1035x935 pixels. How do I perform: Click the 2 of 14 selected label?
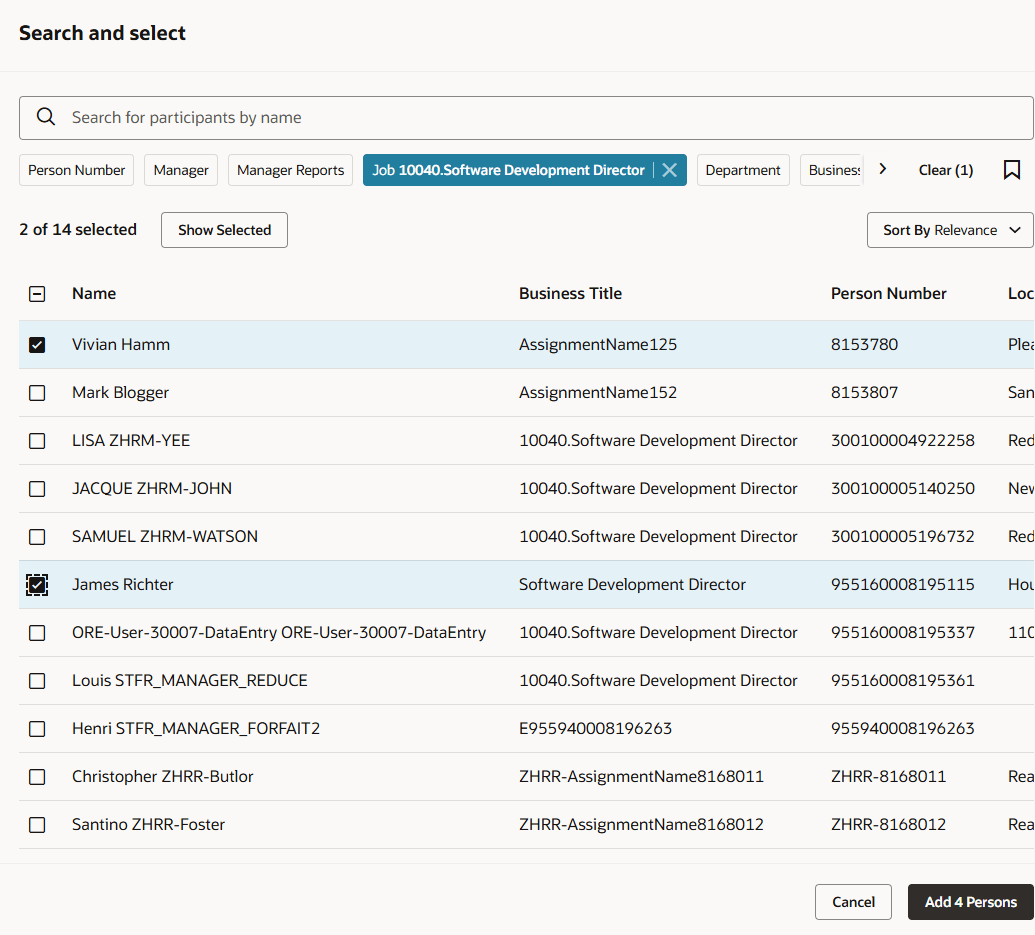(78, 230)
